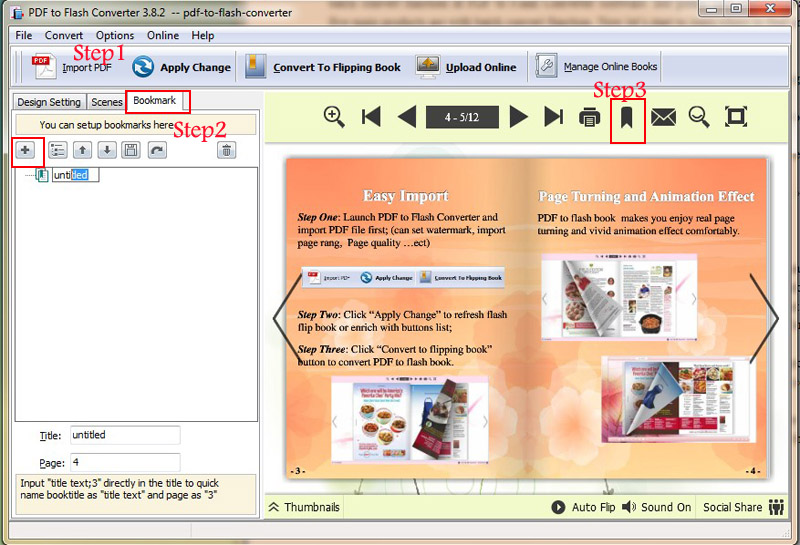Open the File menu
The width and height of the screenshot is (800, 545).
point(23,35)
